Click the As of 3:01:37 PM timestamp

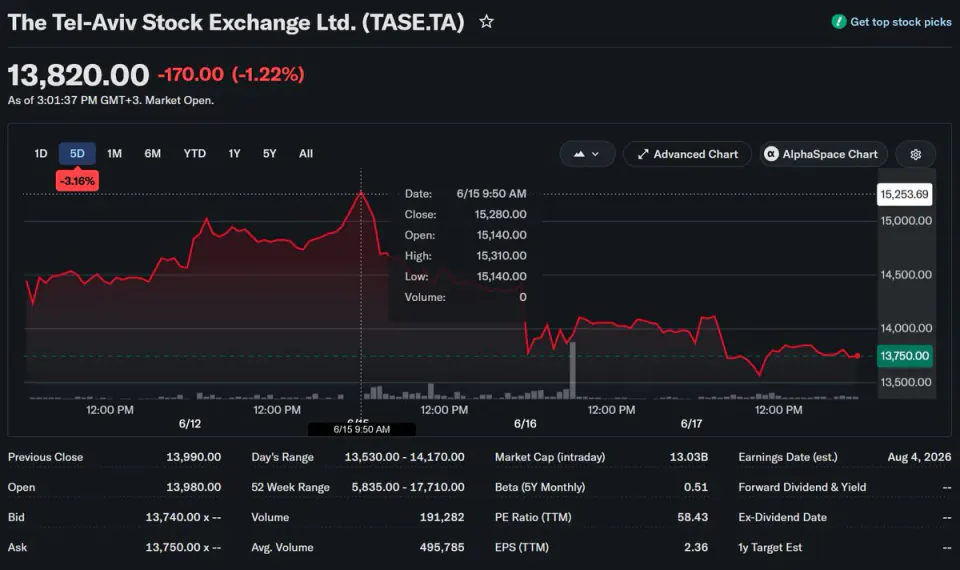click(111, 100)
